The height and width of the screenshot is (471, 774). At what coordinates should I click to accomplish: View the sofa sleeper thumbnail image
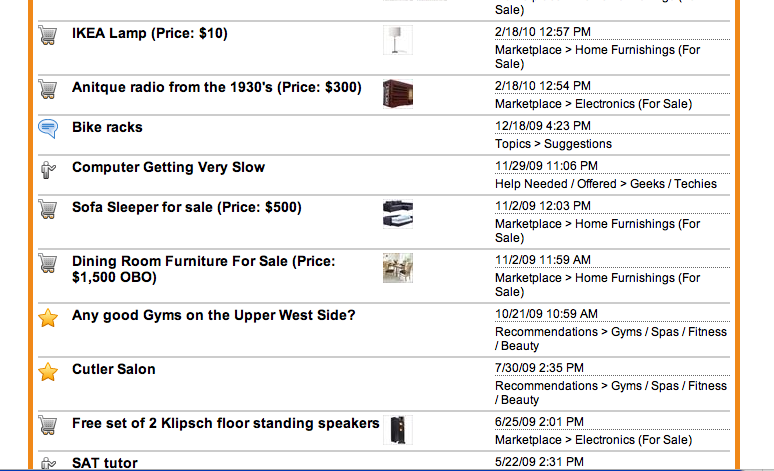[397, 214]
